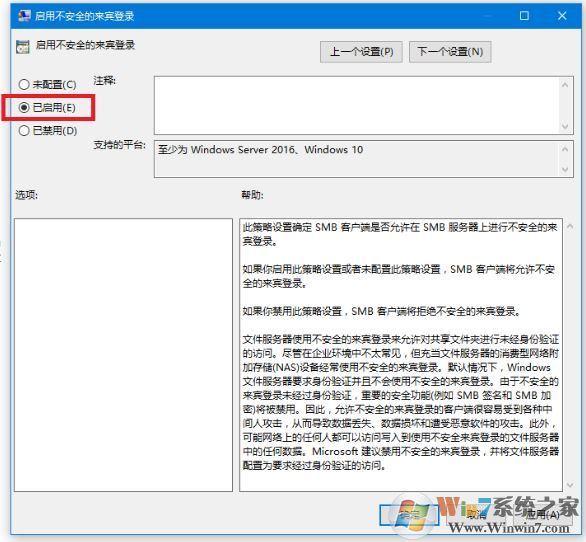The image size is (586, 542).
Task: Click the policy setting icon beside heading
Action: (22, 47)
